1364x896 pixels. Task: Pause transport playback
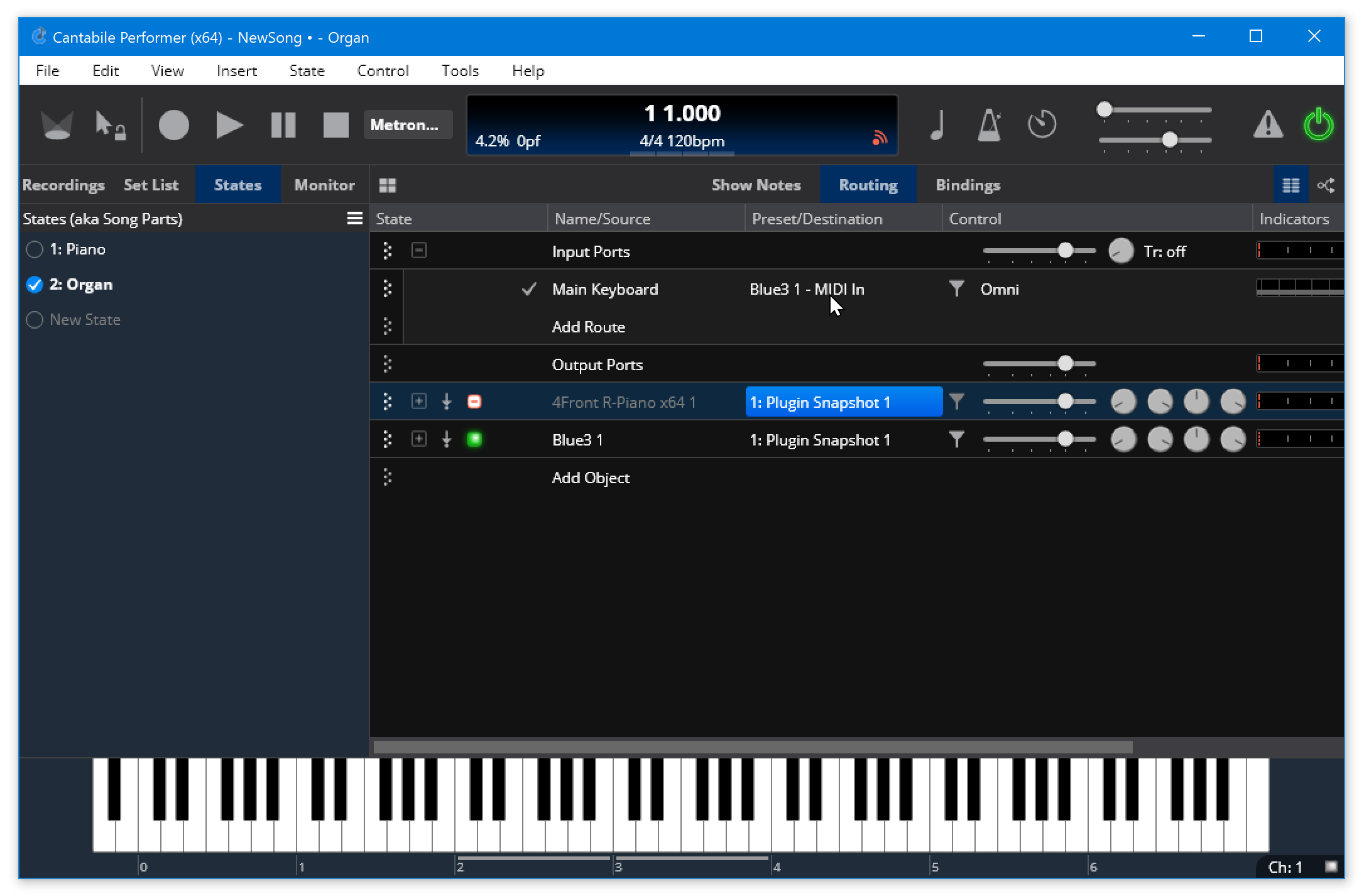(x=283, y=124)
